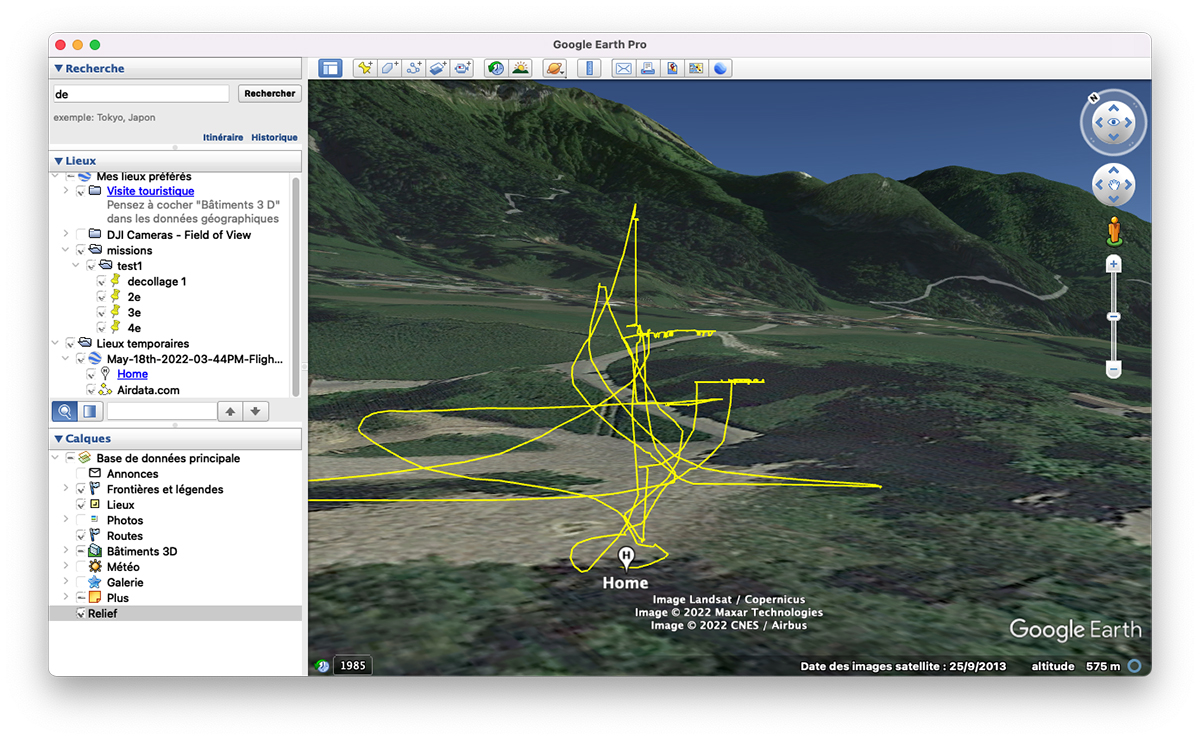
Task: Click the opacity gradient icon in Lieux
Action: tap(89, 411)
